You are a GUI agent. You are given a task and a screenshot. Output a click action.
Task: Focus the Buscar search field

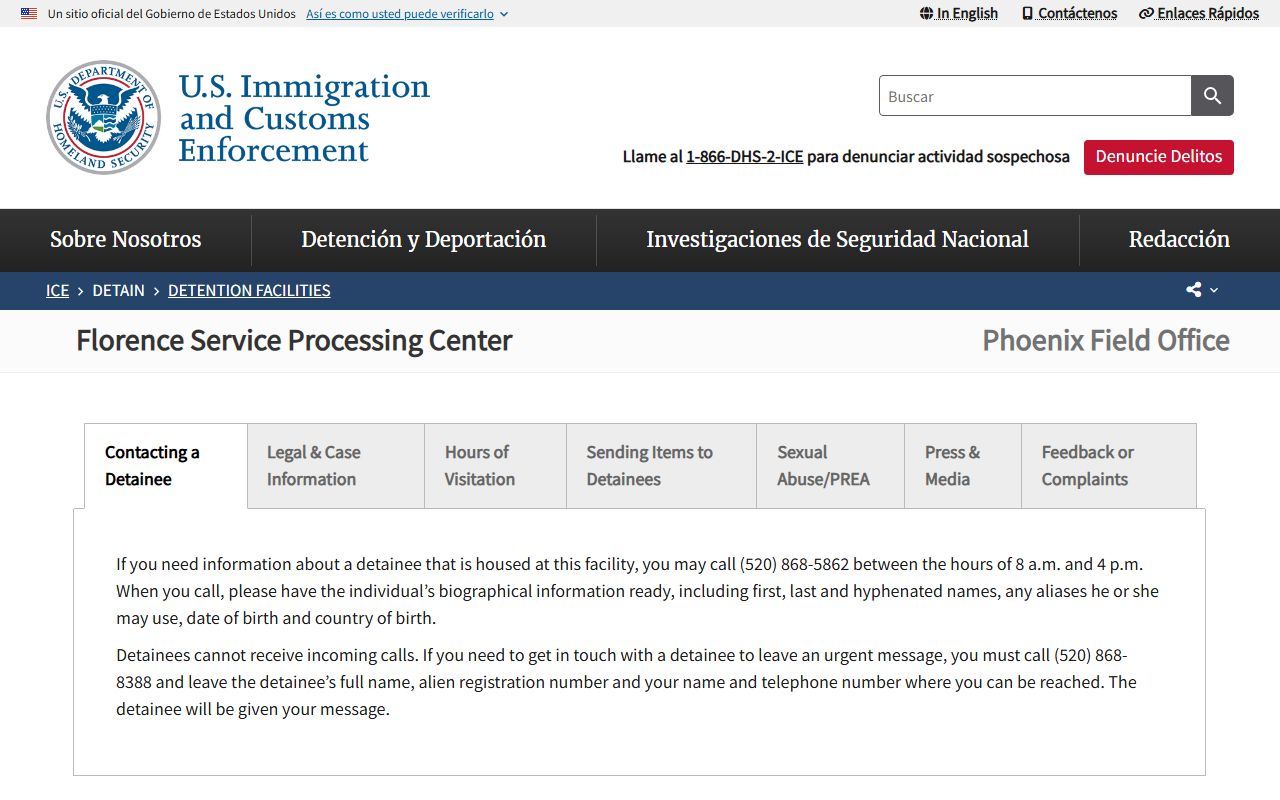coord(1035,96)
